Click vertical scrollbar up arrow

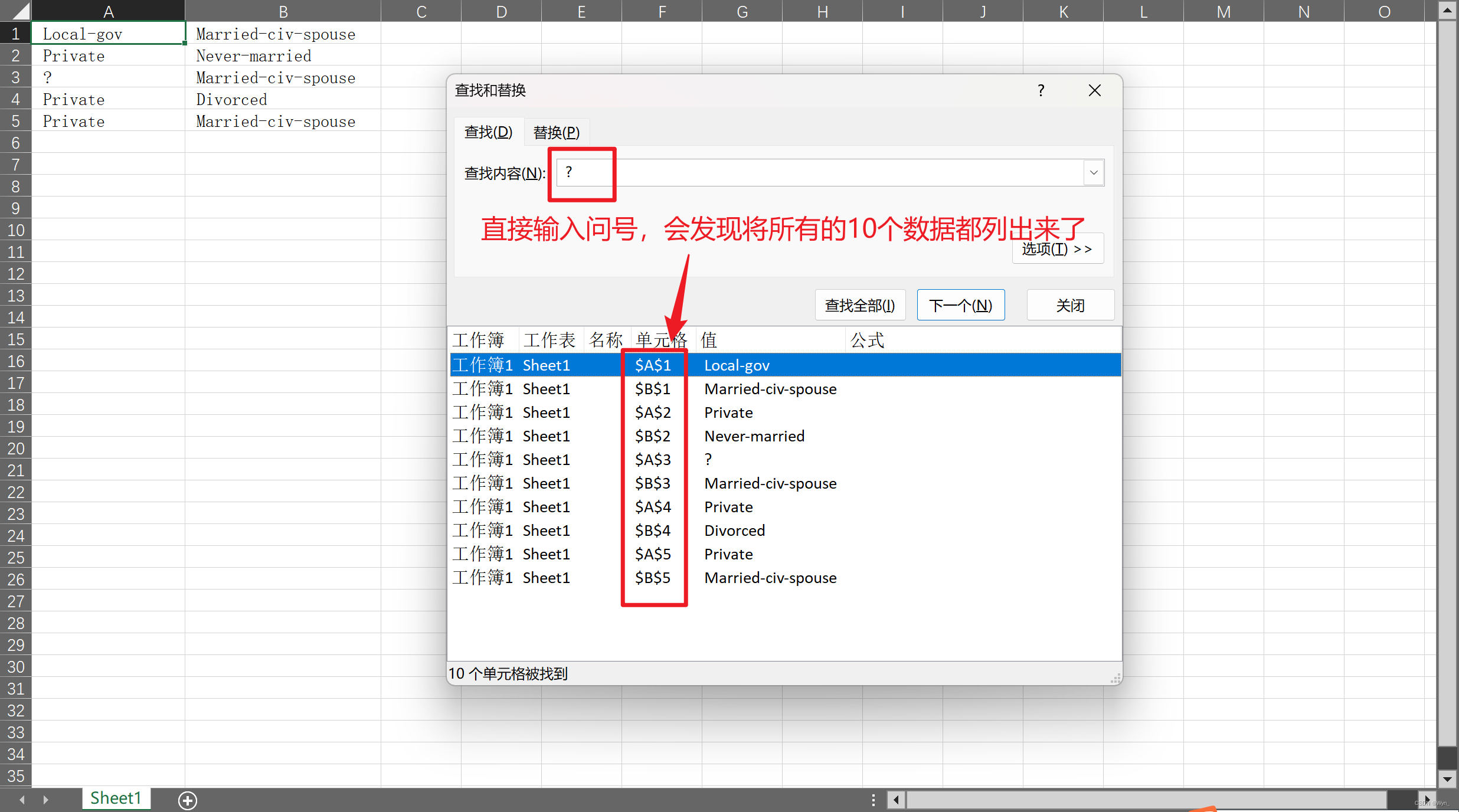[1448, 11]
